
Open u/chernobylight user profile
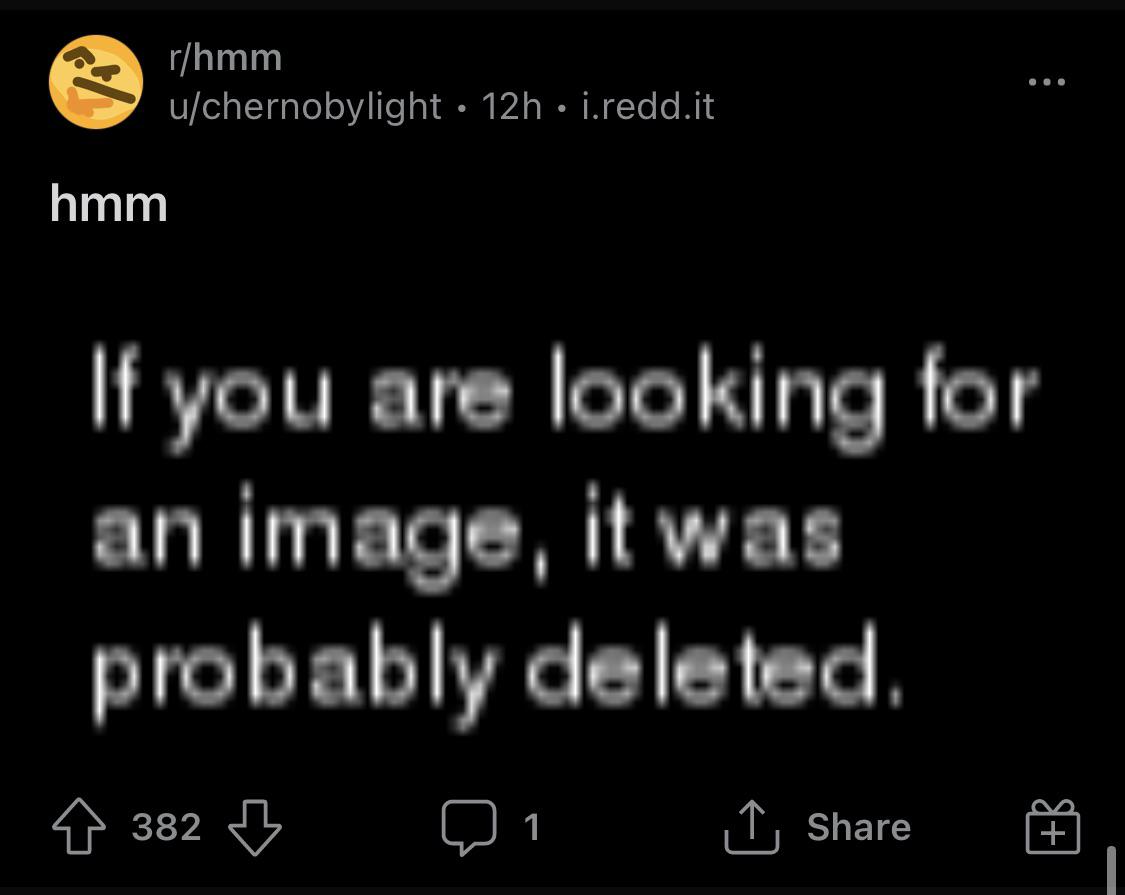coord(305,106)
